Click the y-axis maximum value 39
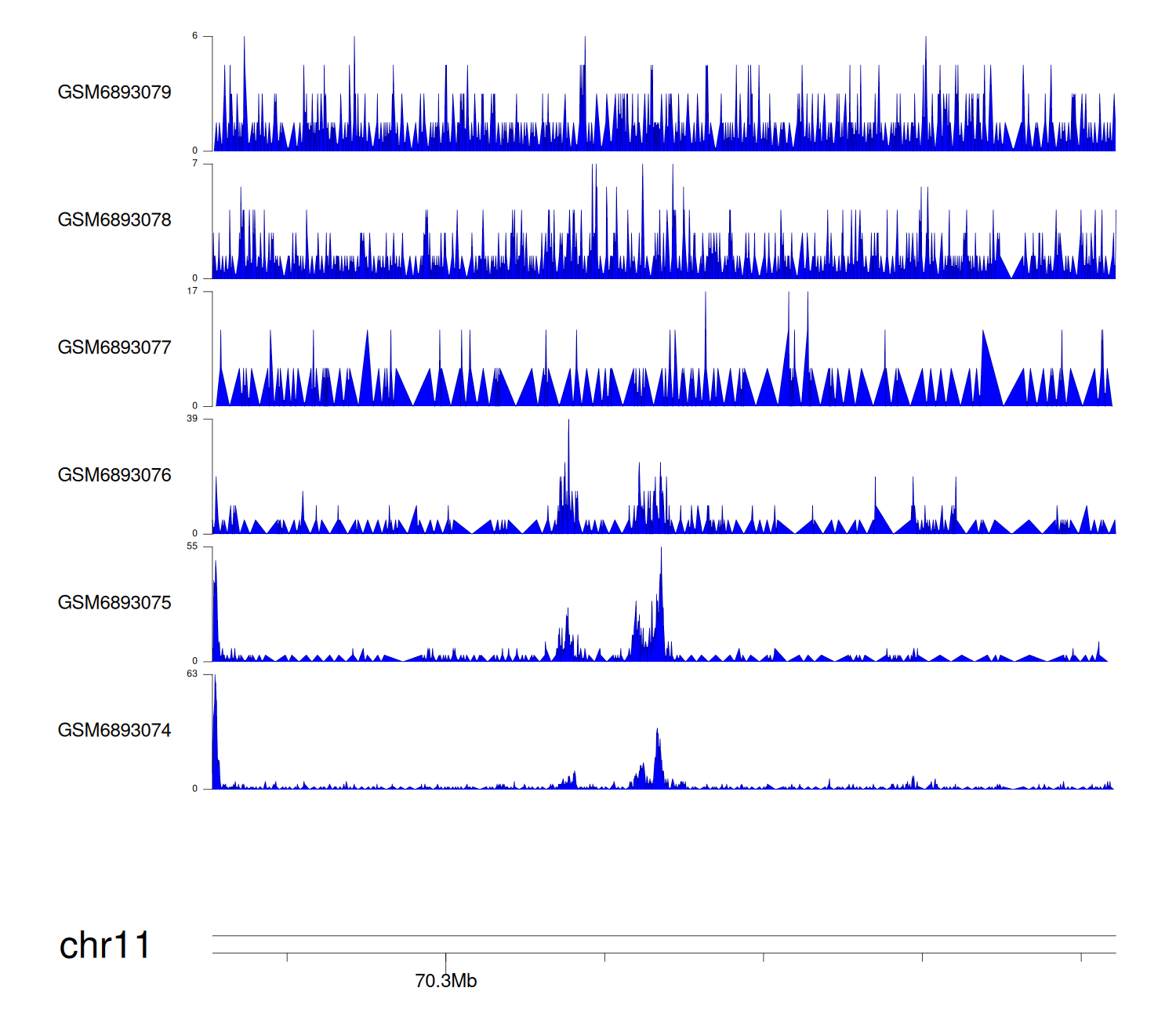The height and width of the screenshot is (1035, 1176). tap(192, 419)
